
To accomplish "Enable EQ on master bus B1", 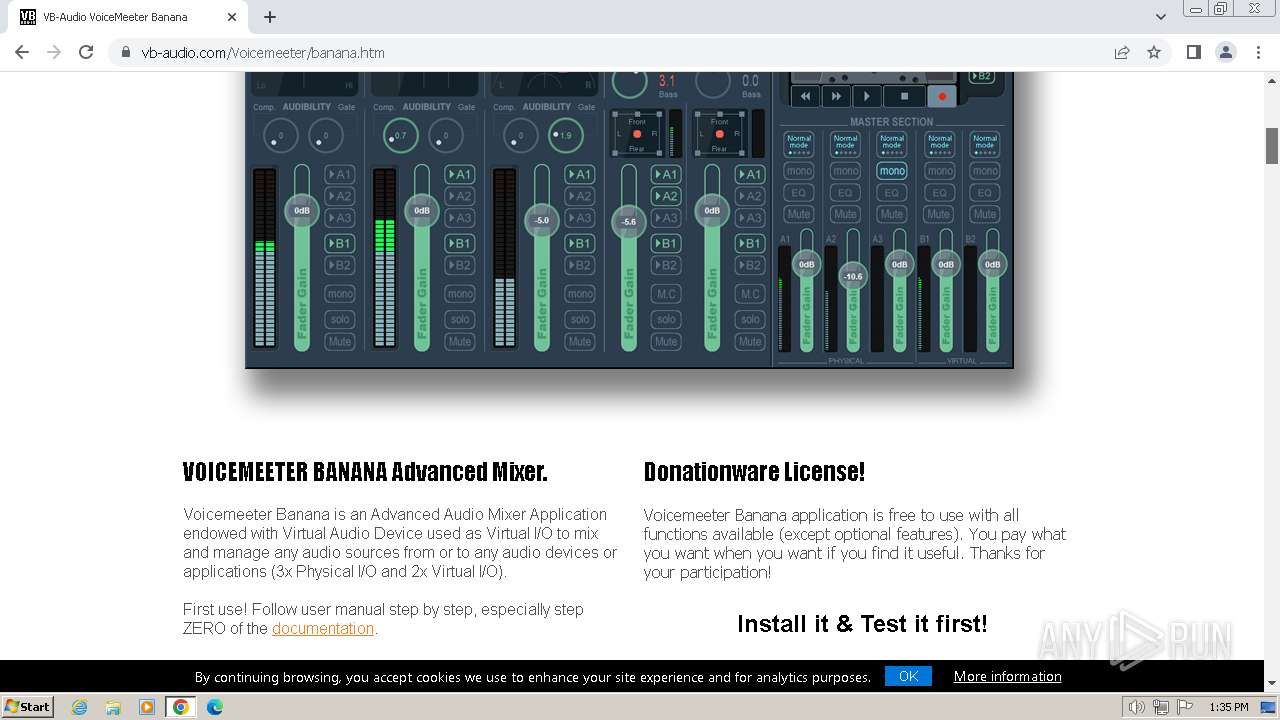I will tap(939, 193).
